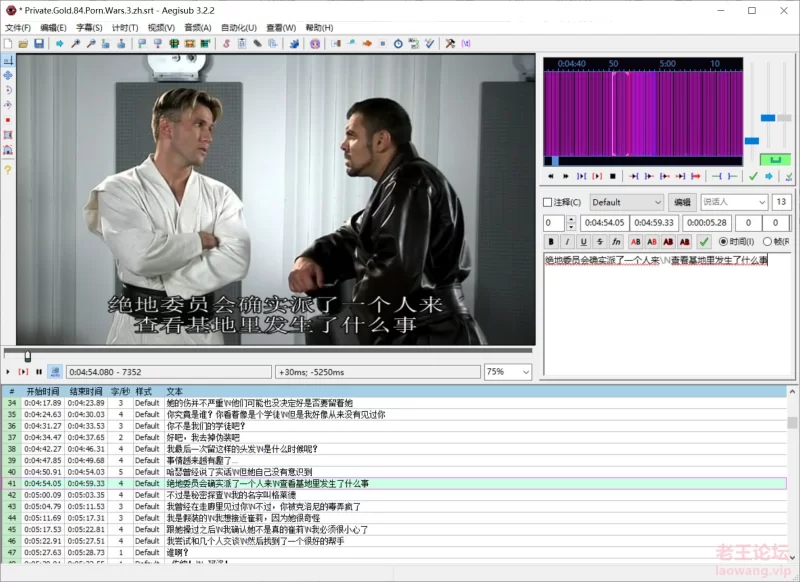Image resolution: width=800 pixels, height=582 pixels.
Task: Toggle video auto-scroll button
Action: (55, 371)
